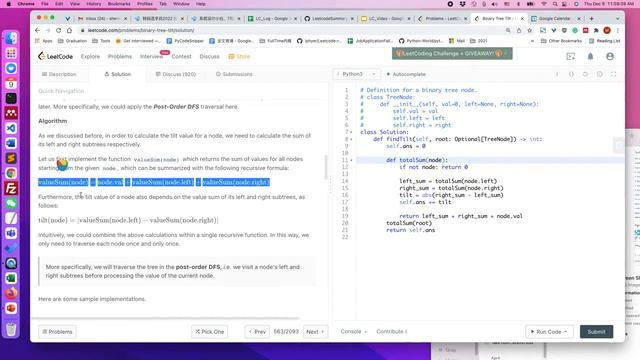The image size is (640, 360).
Task: Click the editor fullscreen icon
Action: click(x=613, y=74)
